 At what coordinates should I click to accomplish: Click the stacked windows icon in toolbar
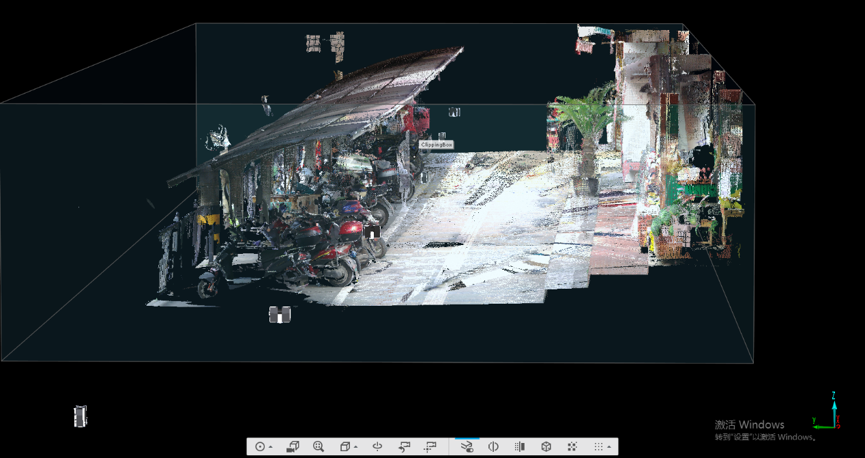pos(293,447)
